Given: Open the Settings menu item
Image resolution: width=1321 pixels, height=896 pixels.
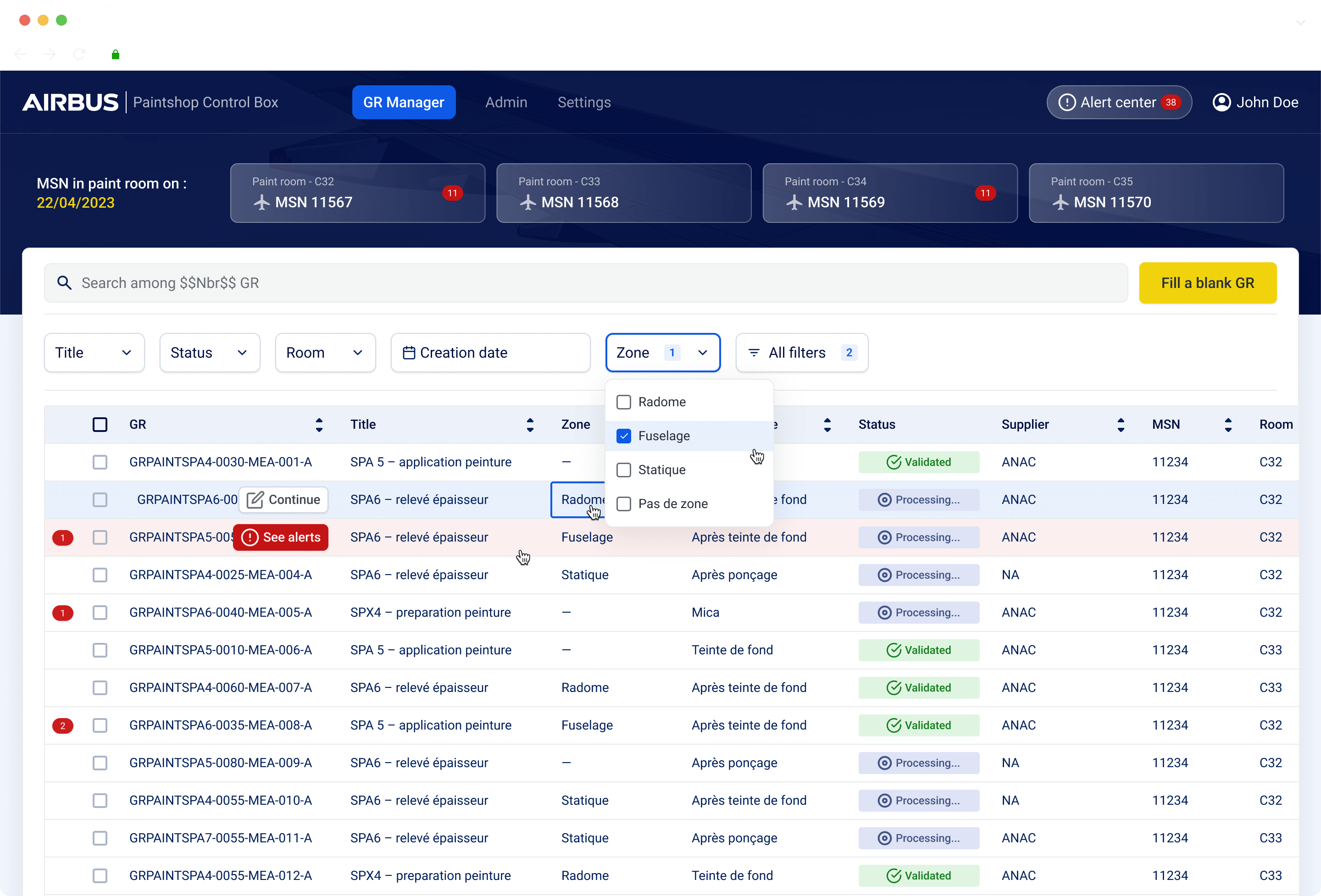Looking at the screenshot, I should pyautogui.click(x=584, y=102).
